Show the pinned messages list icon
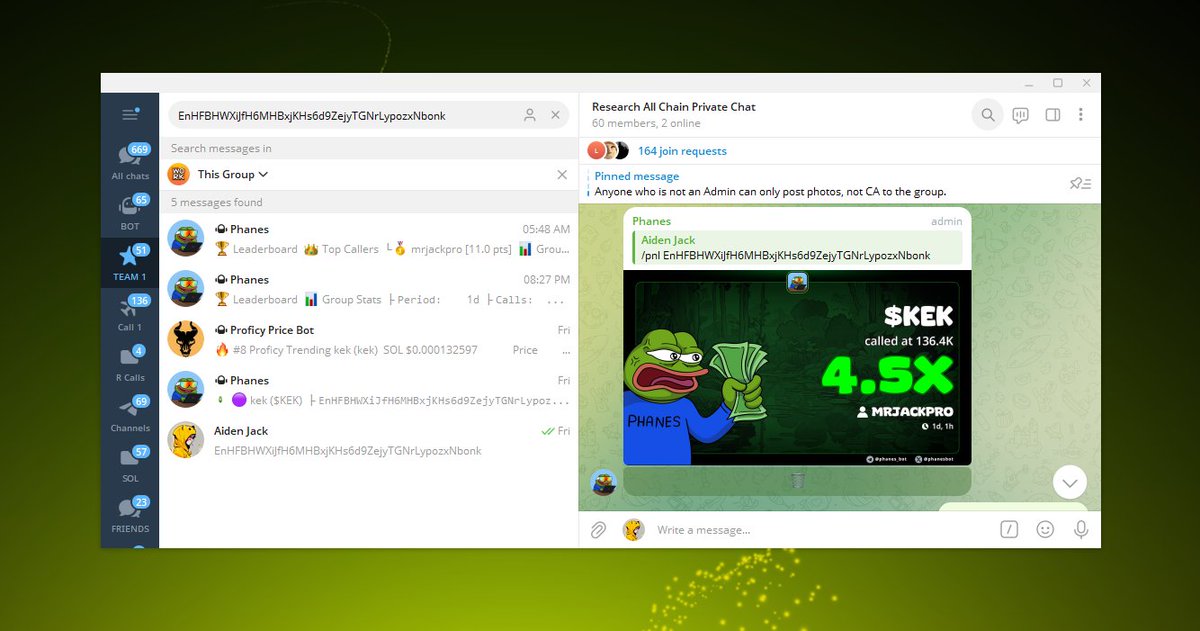Image resolution: width=1200 pixels, height=631 pixels. (x=1080, y=184)
